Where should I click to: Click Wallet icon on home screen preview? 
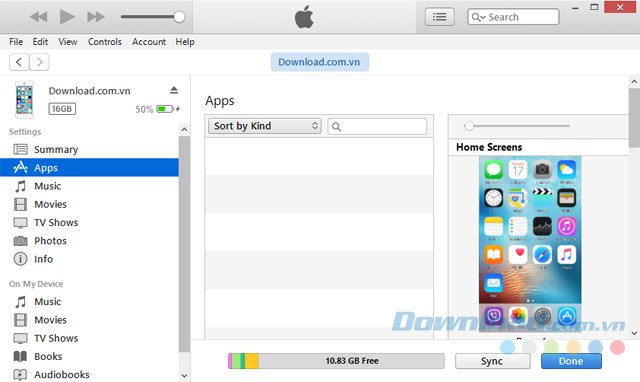(x=567, y=198)
